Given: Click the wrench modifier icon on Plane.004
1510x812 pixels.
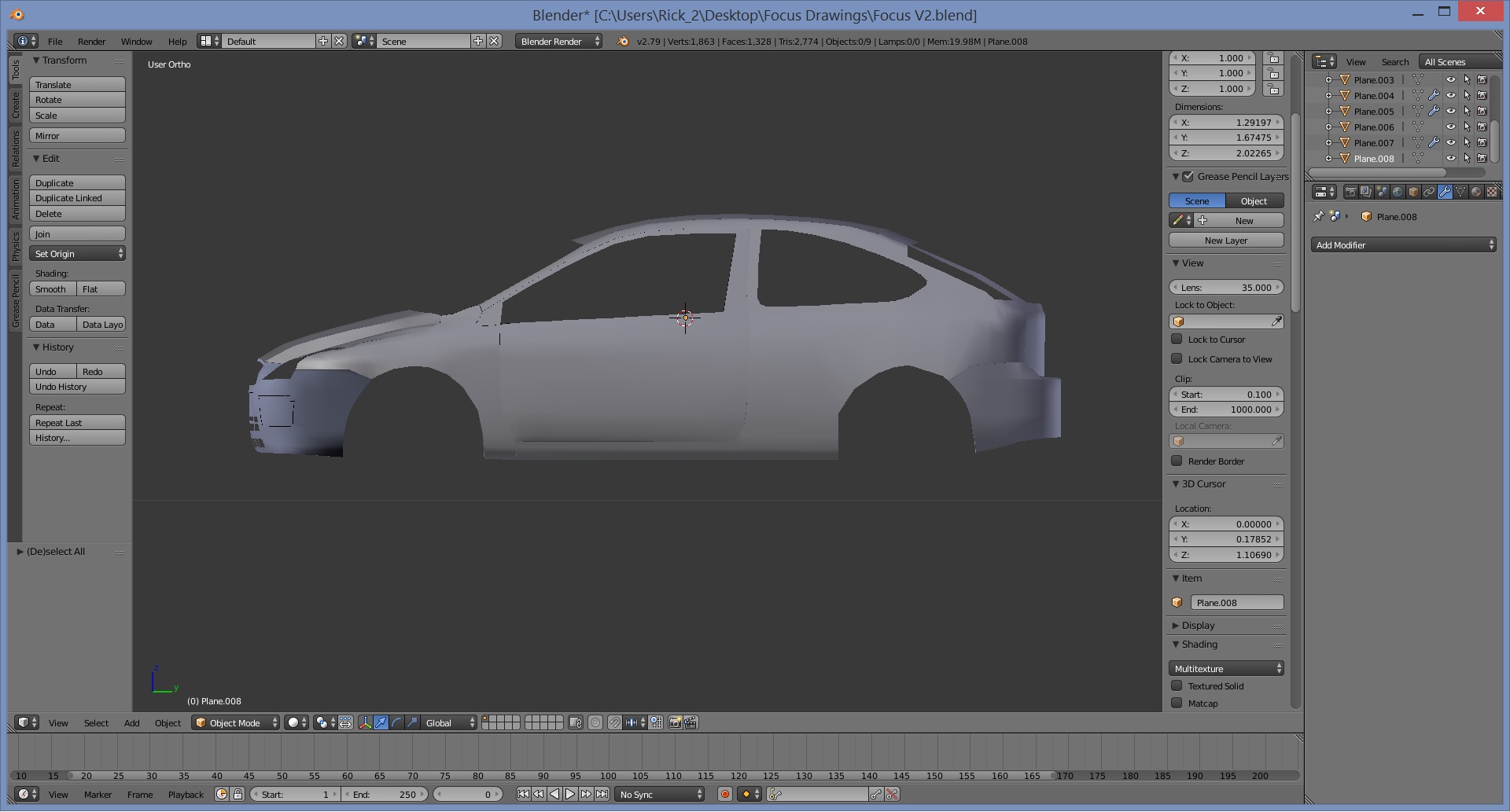Looking at the screenshot, I should pos(1434,95).
